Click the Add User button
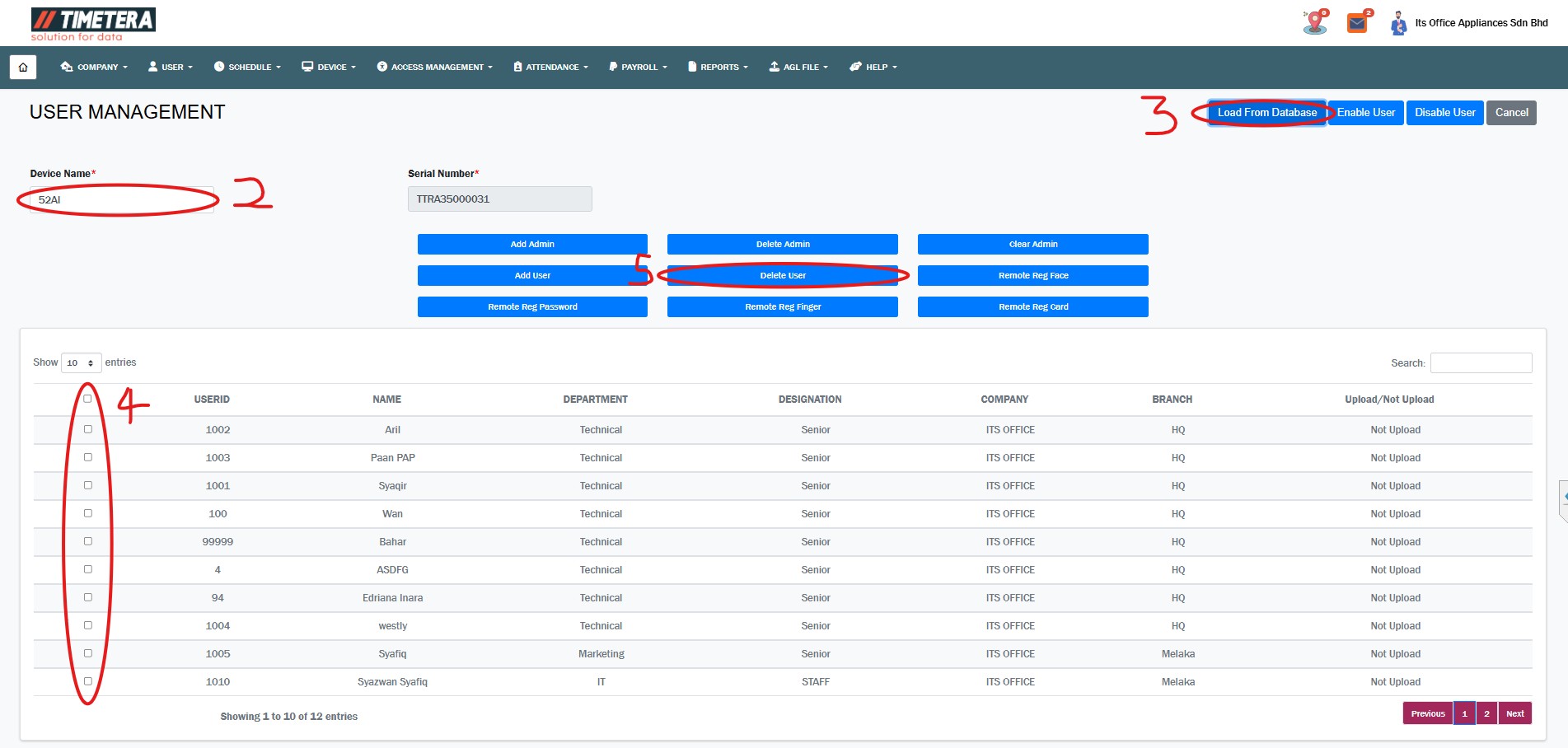Viewport: 1568px width, 748px height. 532,275
